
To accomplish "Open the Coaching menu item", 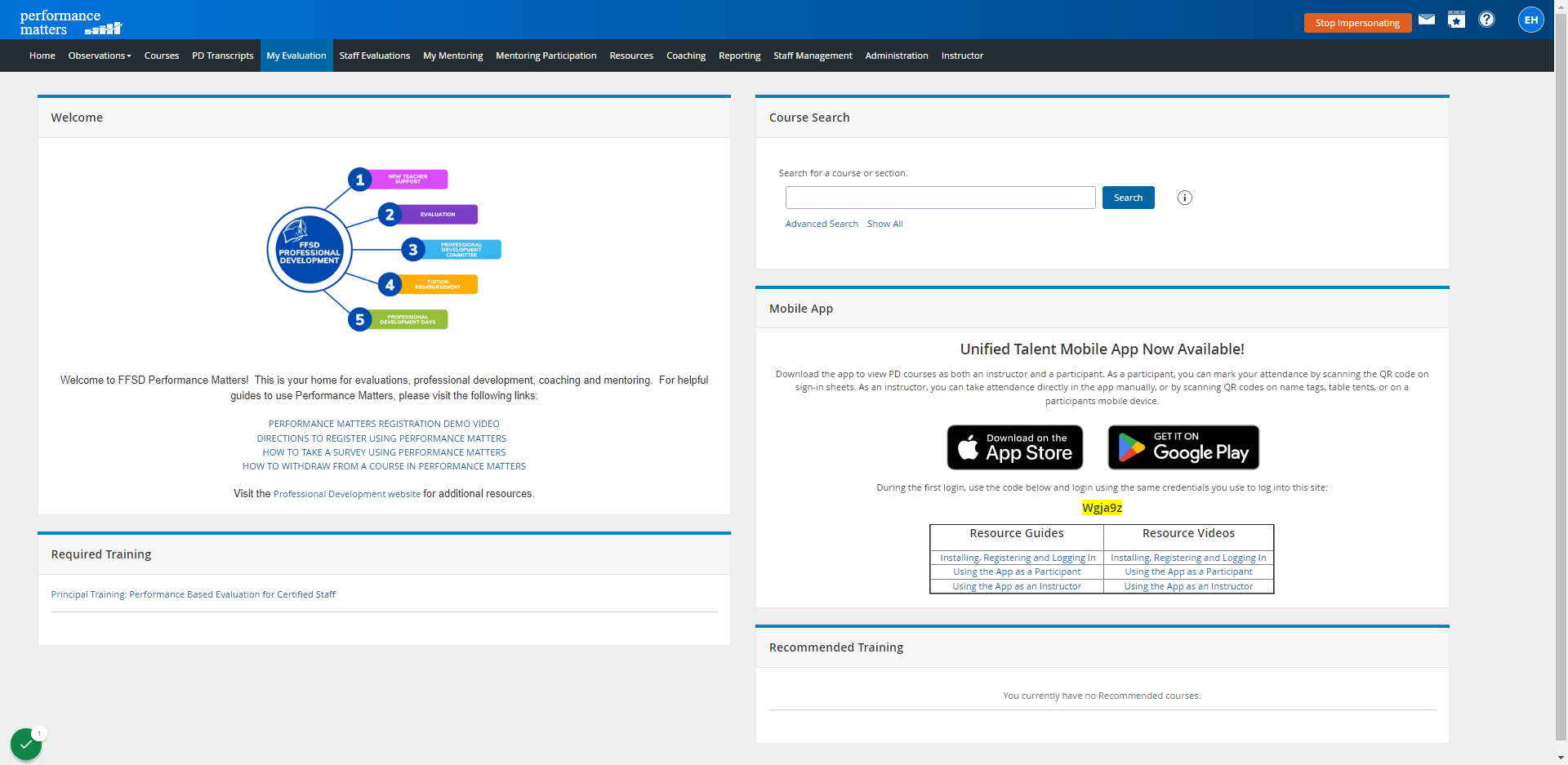I will pos(686,56).
